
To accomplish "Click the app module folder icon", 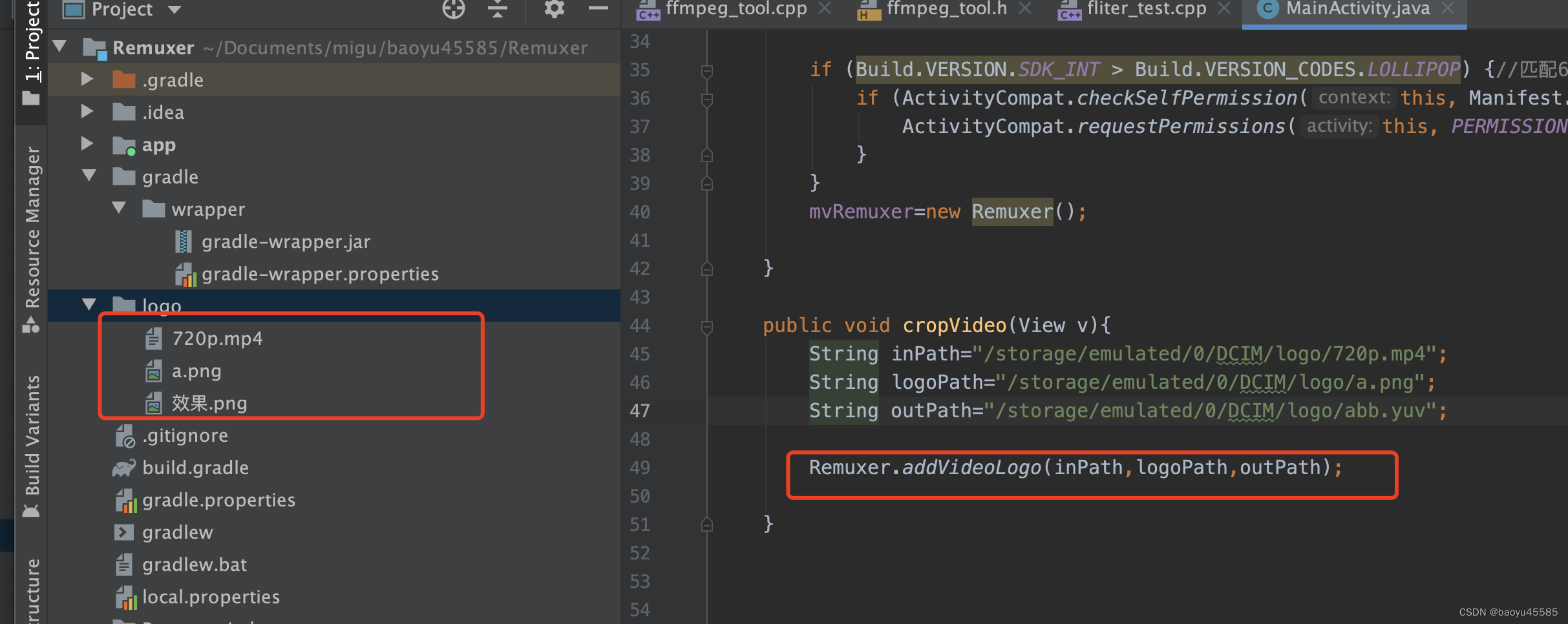I will [x=123, y=145].
